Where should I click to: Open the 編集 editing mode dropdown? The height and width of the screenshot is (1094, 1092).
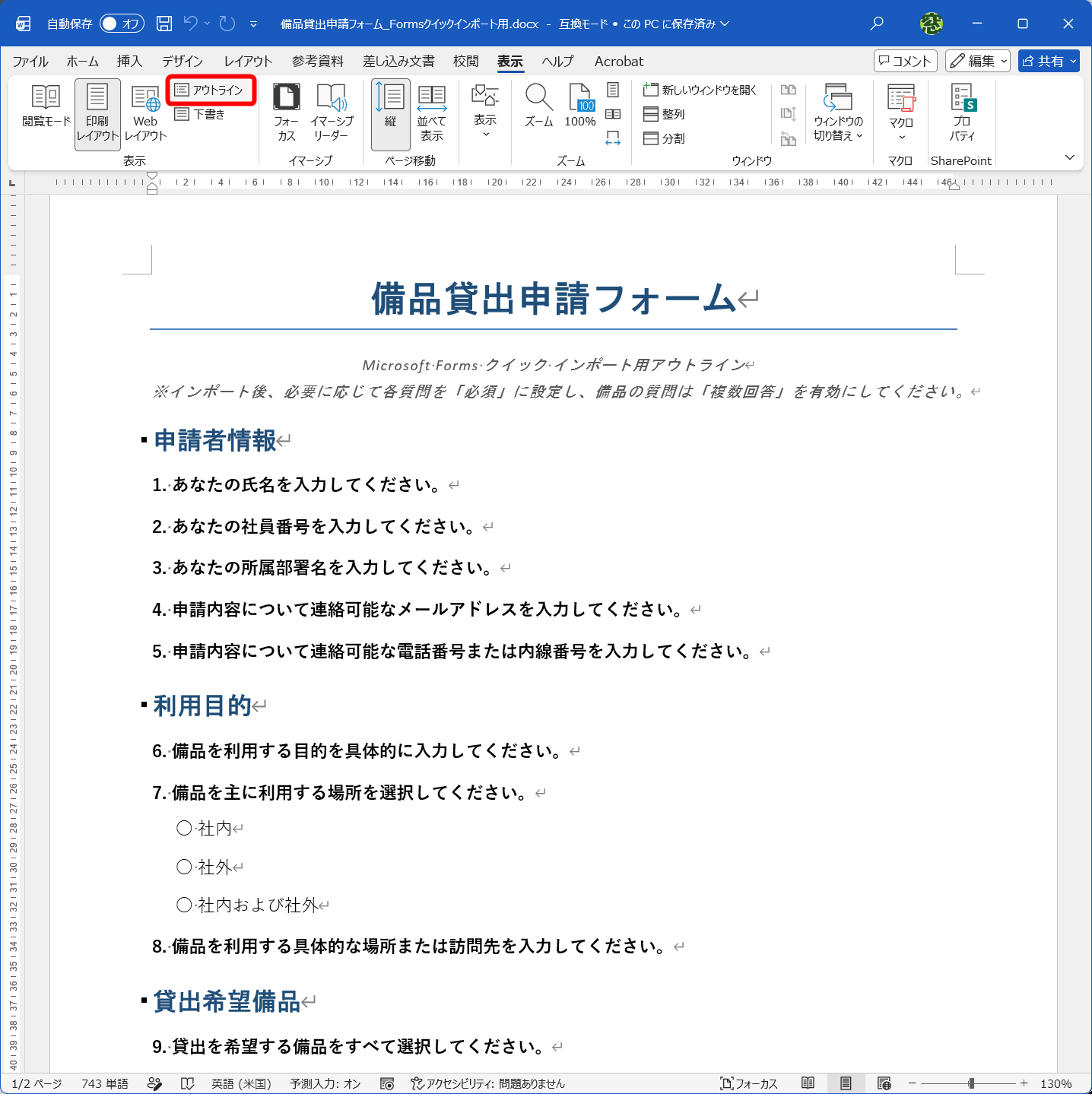pyautogui.click(x=978, y=61)
